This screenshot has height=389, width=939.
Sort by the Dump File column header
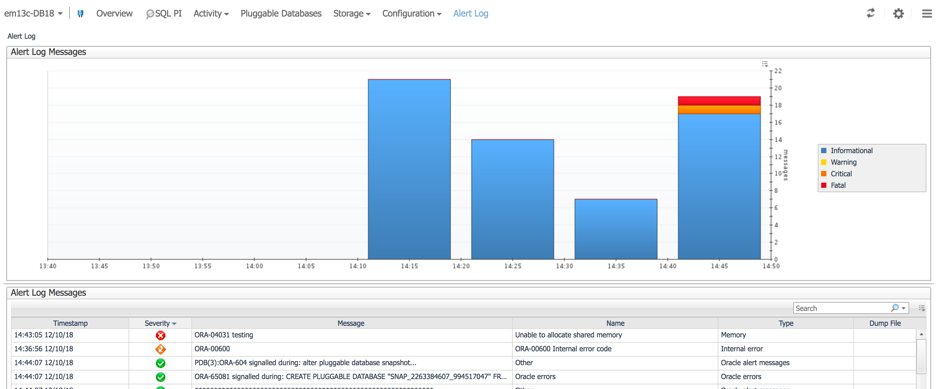(x=885, y=323)
